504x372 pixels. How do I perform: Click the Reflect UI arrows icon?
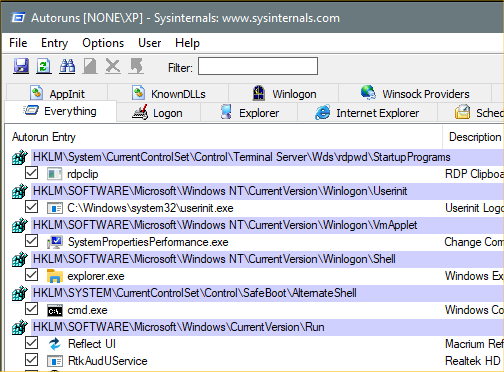tap(55, 344)
